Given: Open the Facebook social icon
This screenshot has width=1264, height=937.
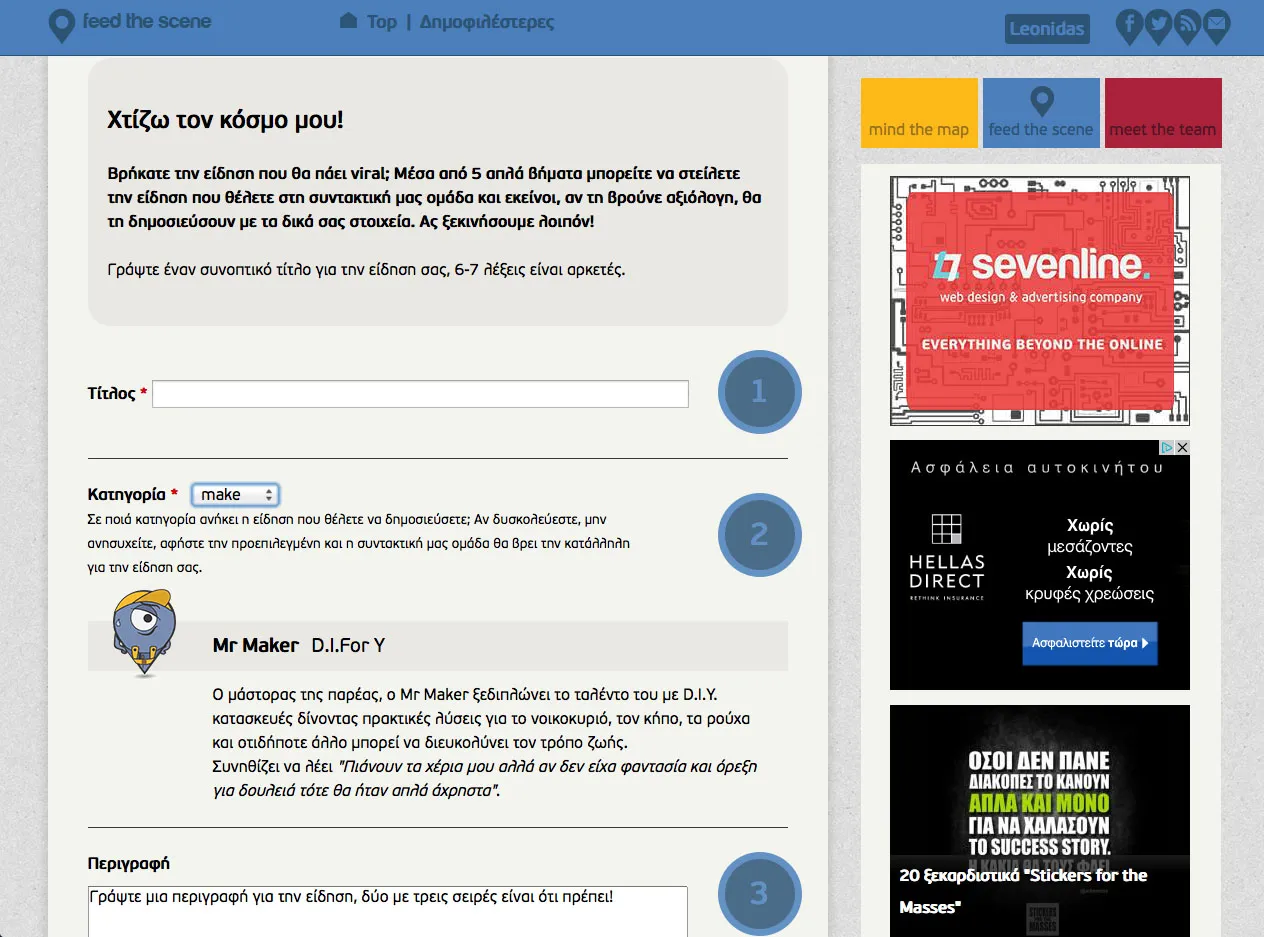Looking at the screenshot, I should tap(1130, 26).
